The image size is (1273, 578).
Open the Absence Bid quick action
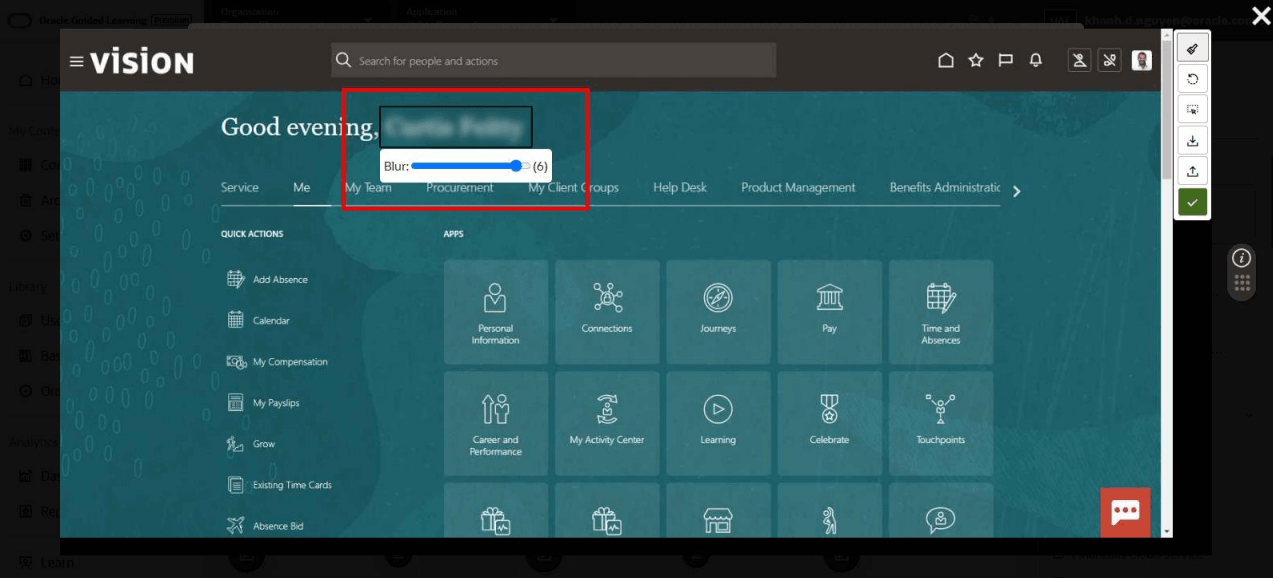[x=265, y=525]
